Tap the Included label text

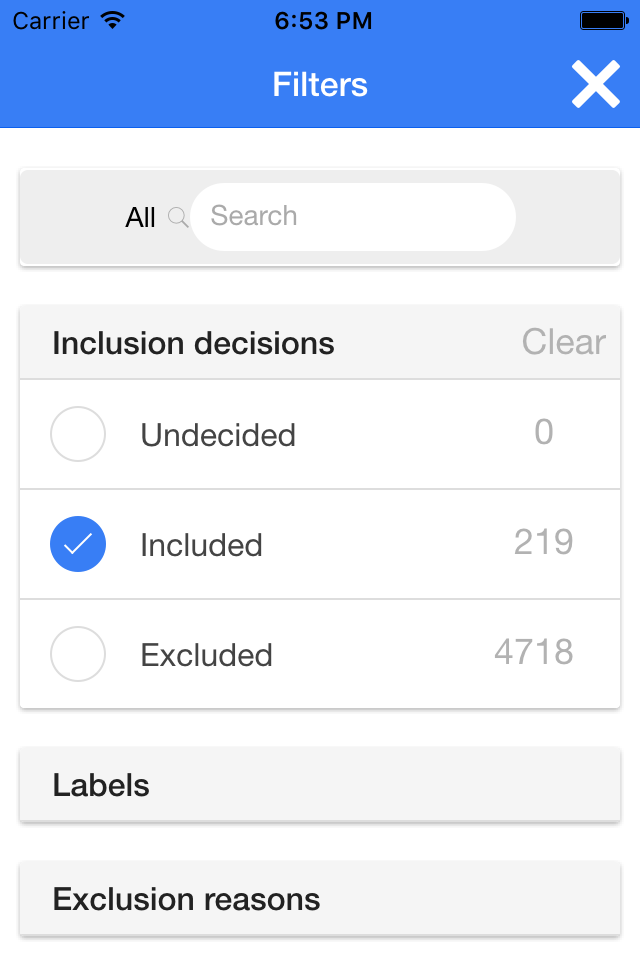point(201,545)
